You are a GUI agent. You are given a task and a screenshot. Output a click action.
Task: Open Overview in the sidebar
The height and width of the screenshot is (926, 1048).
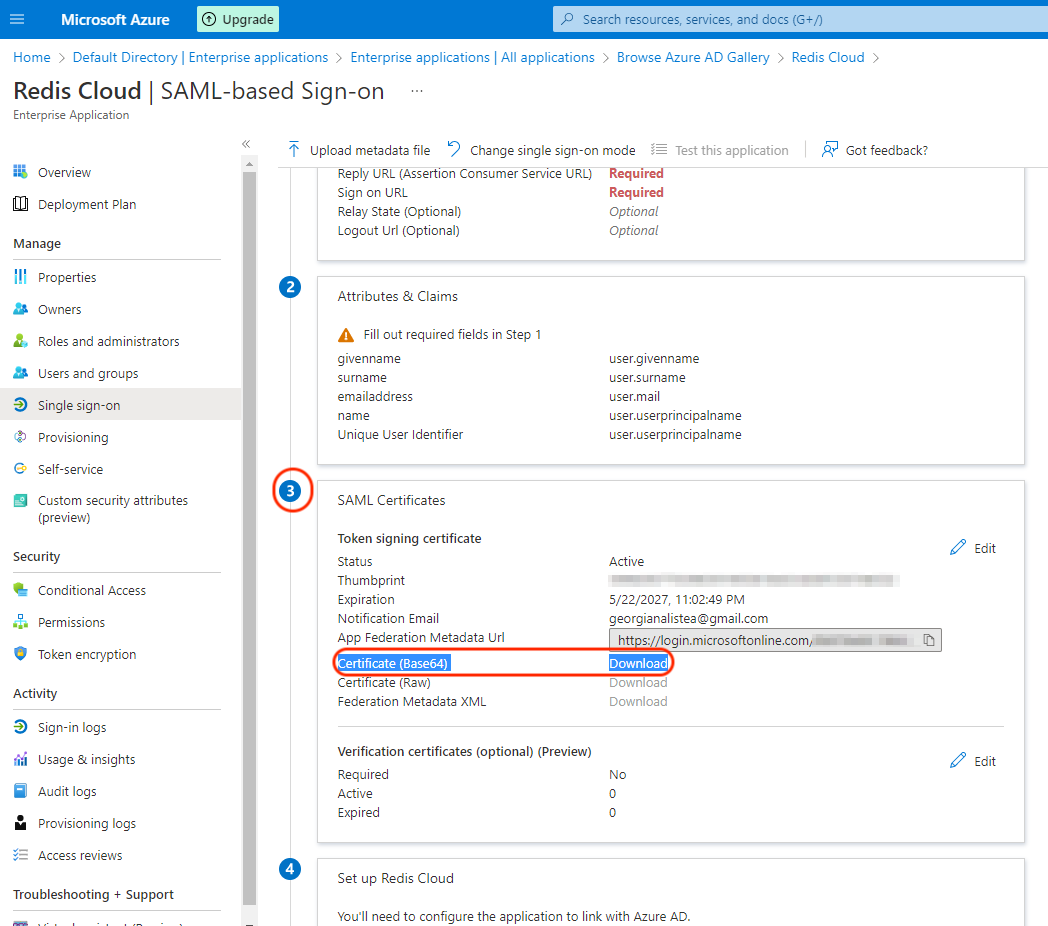(x=64, y=172)
